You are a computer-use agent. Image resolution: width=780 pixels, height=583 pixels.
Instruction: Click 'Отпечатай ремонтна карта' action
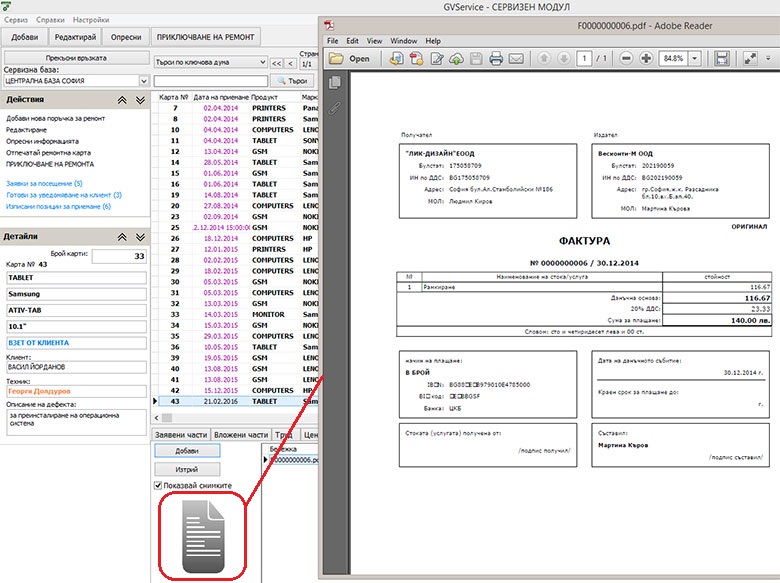click(48, 153)
